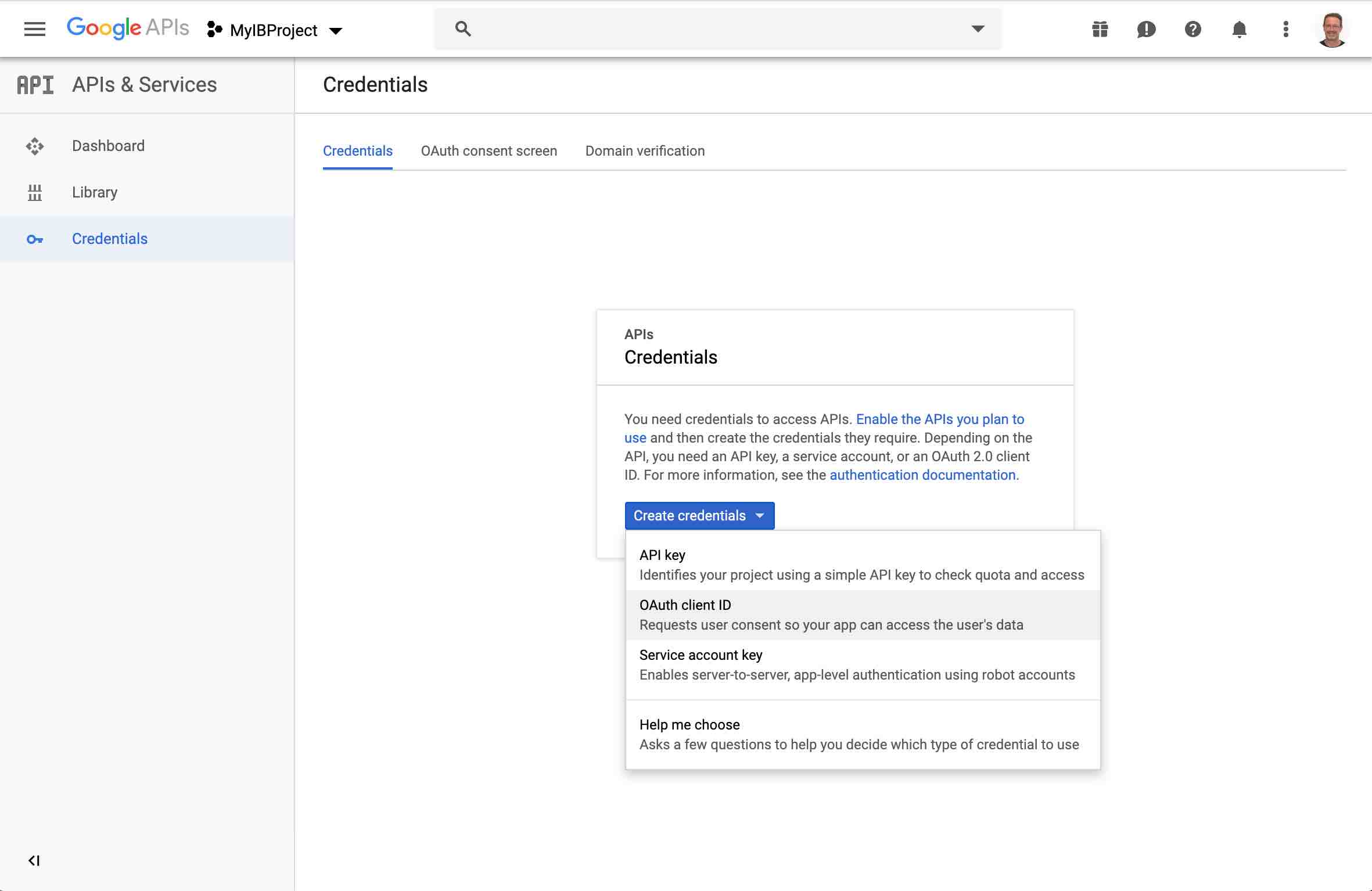Open the gift free trial icon
This screenshot has width=1372, height=891.
click(x=1100, y=29)
